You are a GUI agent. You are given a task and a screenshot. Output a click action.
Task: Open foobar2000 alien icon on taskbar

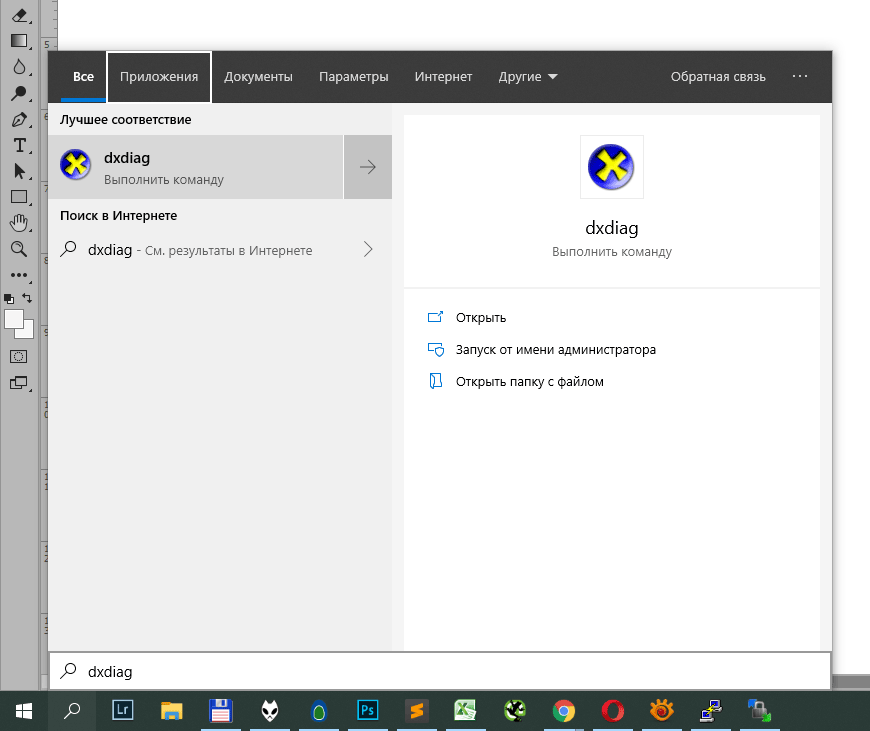point(270,711)
